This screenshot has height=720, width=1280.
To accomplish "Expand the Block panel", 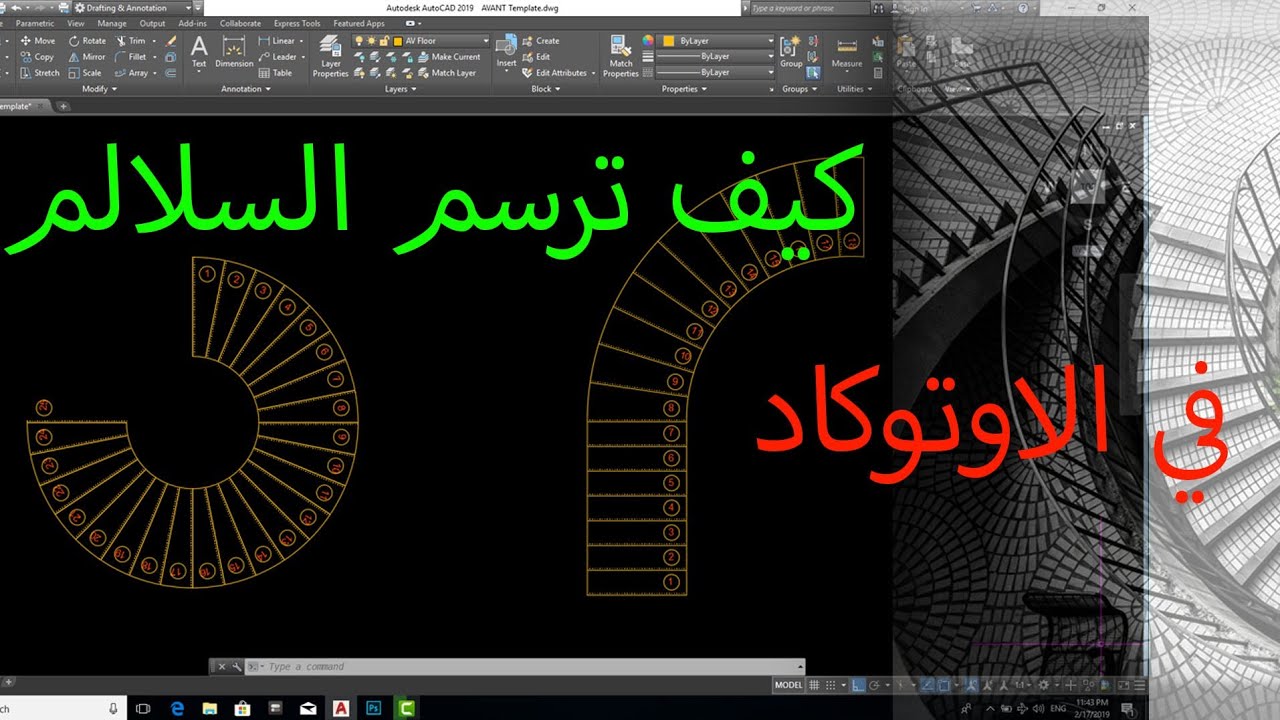I will (x=545, y=89).
